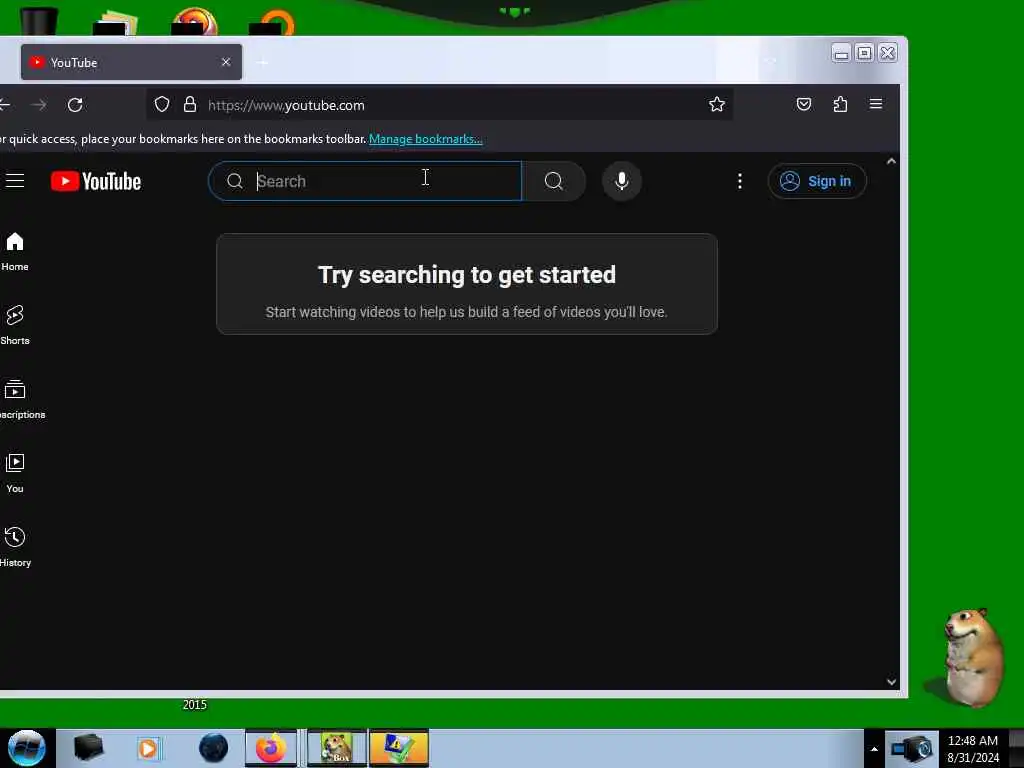Click the camera-projector tray icon

(x=912, y=748)
